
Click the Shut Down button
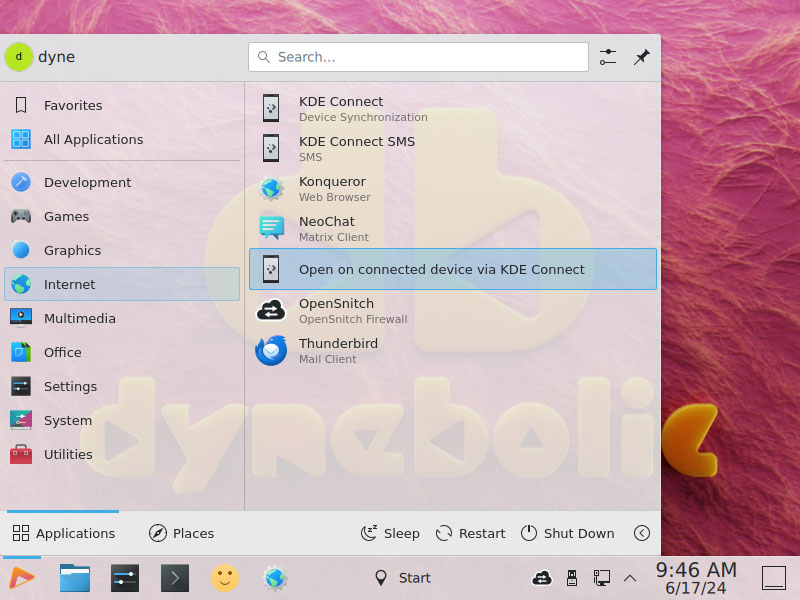coord(568,533)
